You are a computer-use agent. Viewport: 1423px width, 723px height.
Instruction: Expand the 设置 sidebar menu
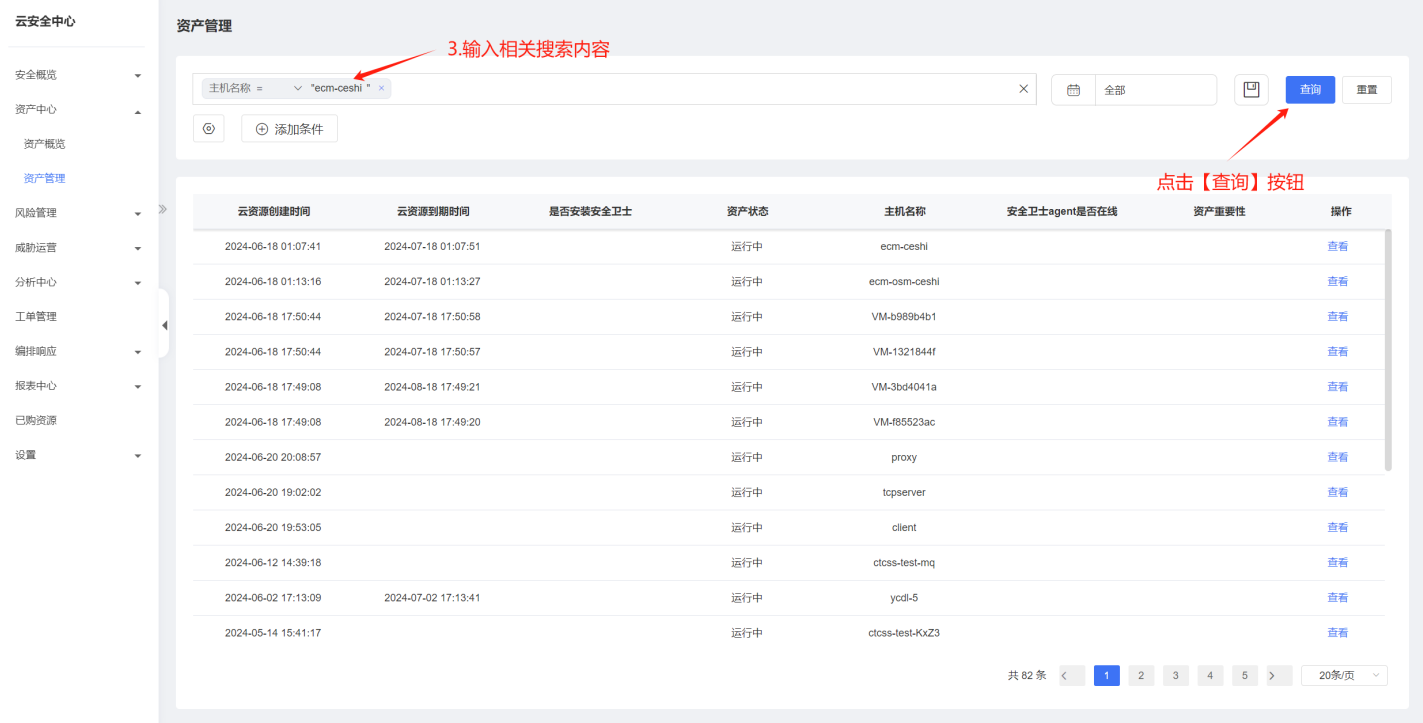pyautogui.click(x=78, y=455)
